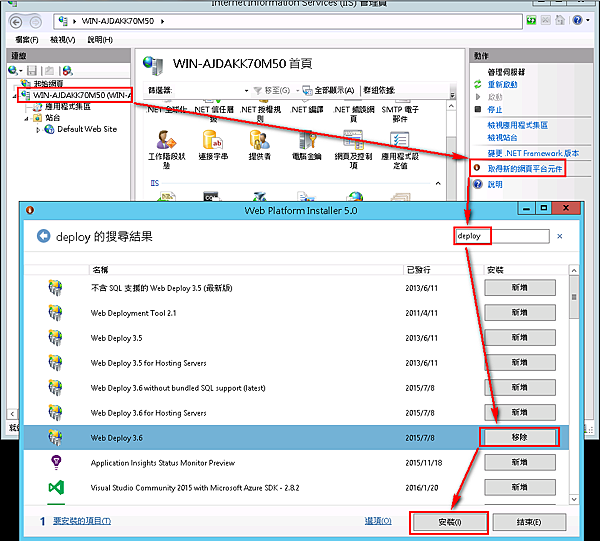Open the 檢視(V) menu
The width and height of the screenshot is (600, 541).
click(63, 39)
